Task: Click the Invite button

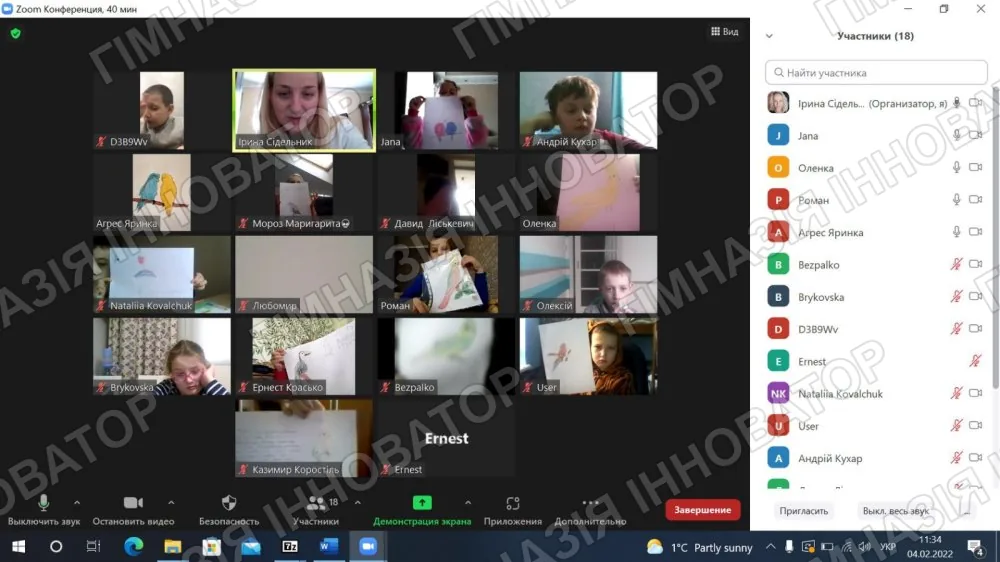Action: (x=804, y=511)
